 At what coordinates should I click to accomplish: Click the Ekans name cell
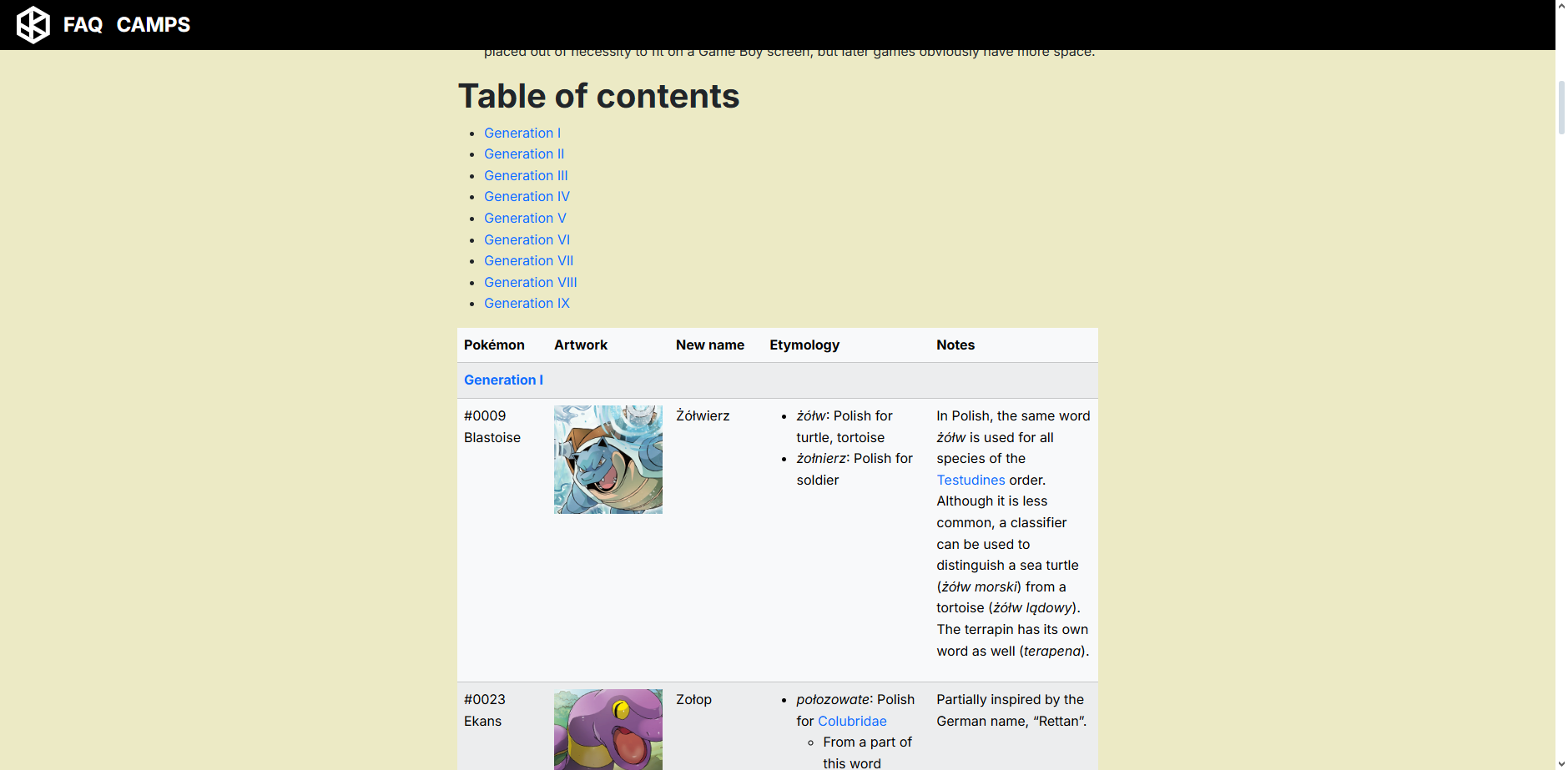482,721
